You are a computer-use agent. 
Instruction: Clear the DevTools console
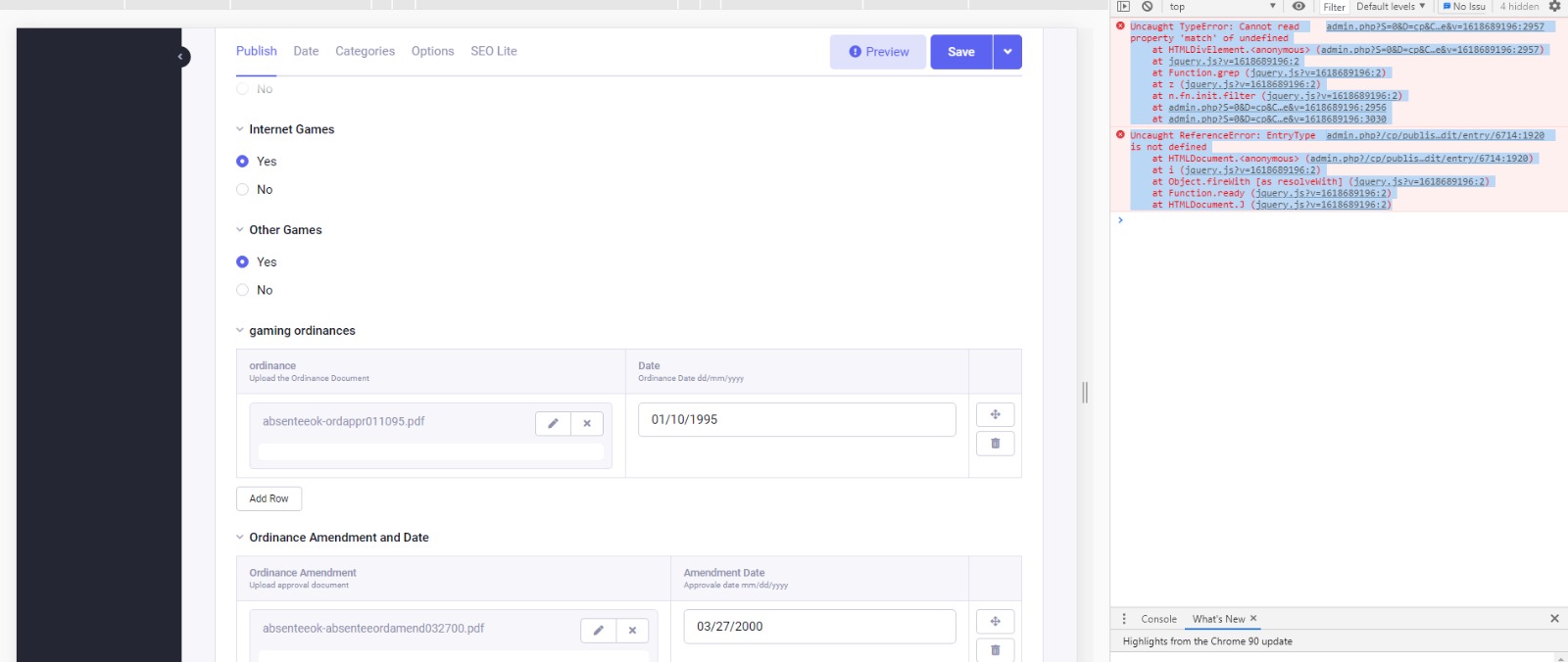click(1147, 7)
